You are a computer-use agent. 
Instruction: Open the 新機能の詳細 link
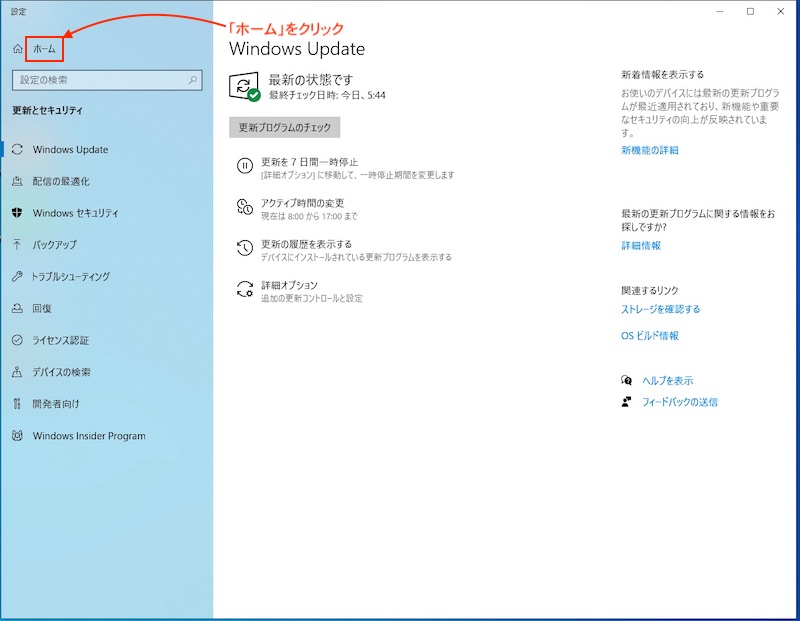click(x=649, y=150)
